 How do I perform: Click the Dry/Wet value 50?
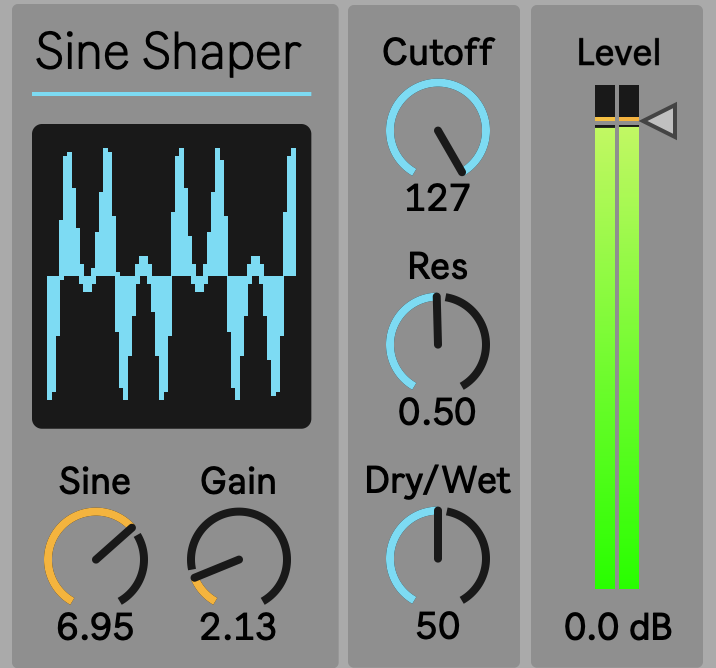pyautogui.click(x=437, y=626)
